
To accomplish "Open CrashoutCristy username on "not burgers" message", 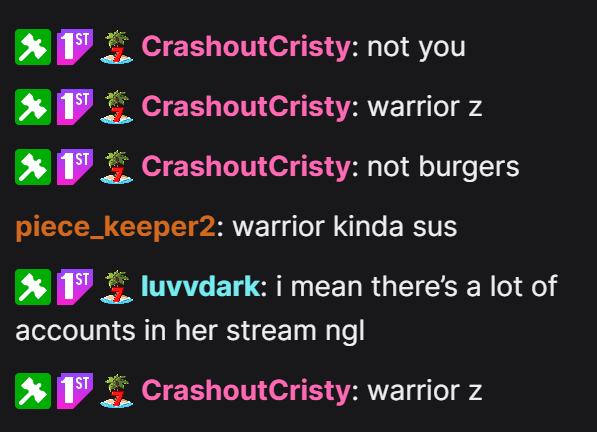I will click(x=246, y=167).
